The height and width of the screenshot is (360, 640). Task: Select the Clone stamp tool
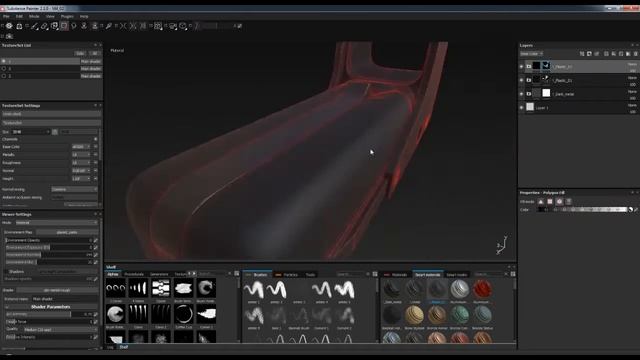84,26
